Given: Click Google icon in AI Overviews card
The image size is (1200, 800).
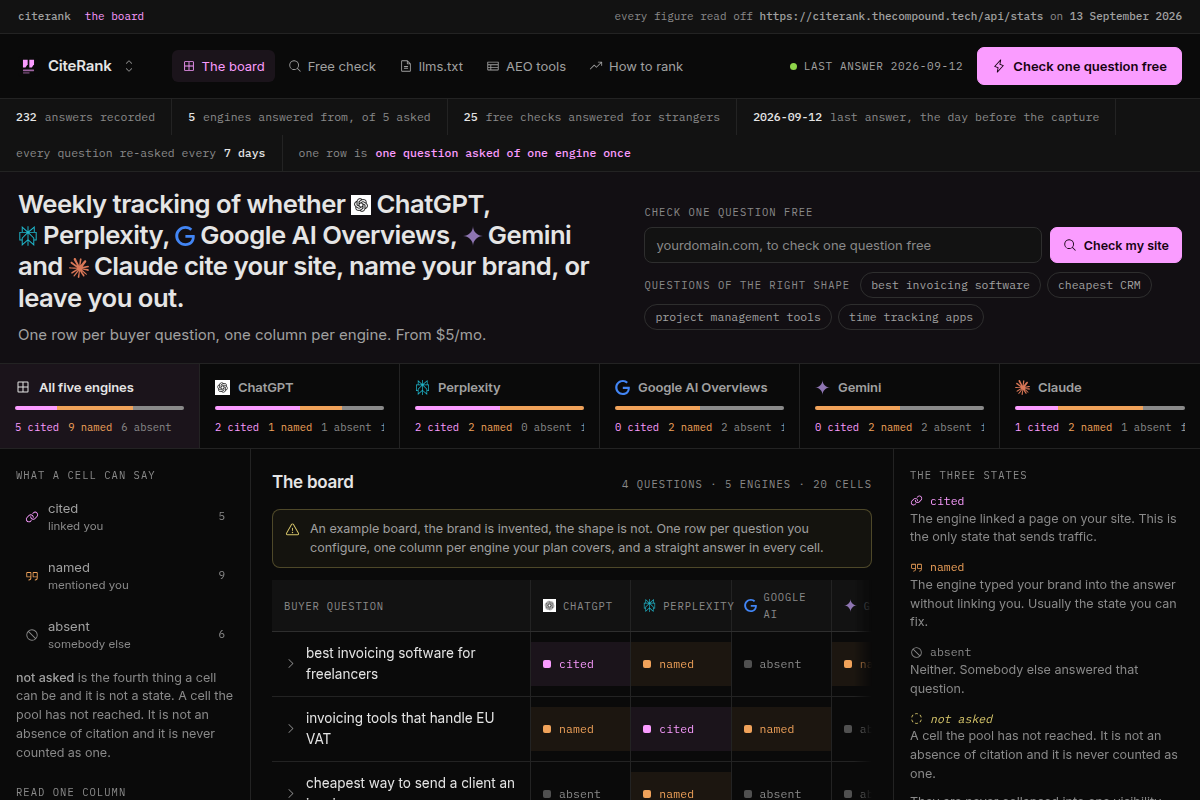Looking at the screenshot, I should (x=622, y=387).
